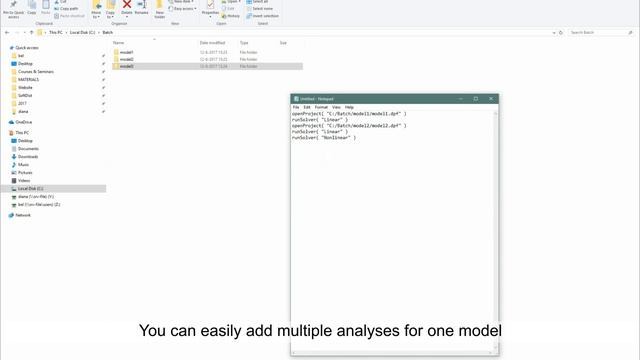Click the Notepad horizontal scrollbar
The width and height of the screenshot is (640, 360).
click(393, 353)
